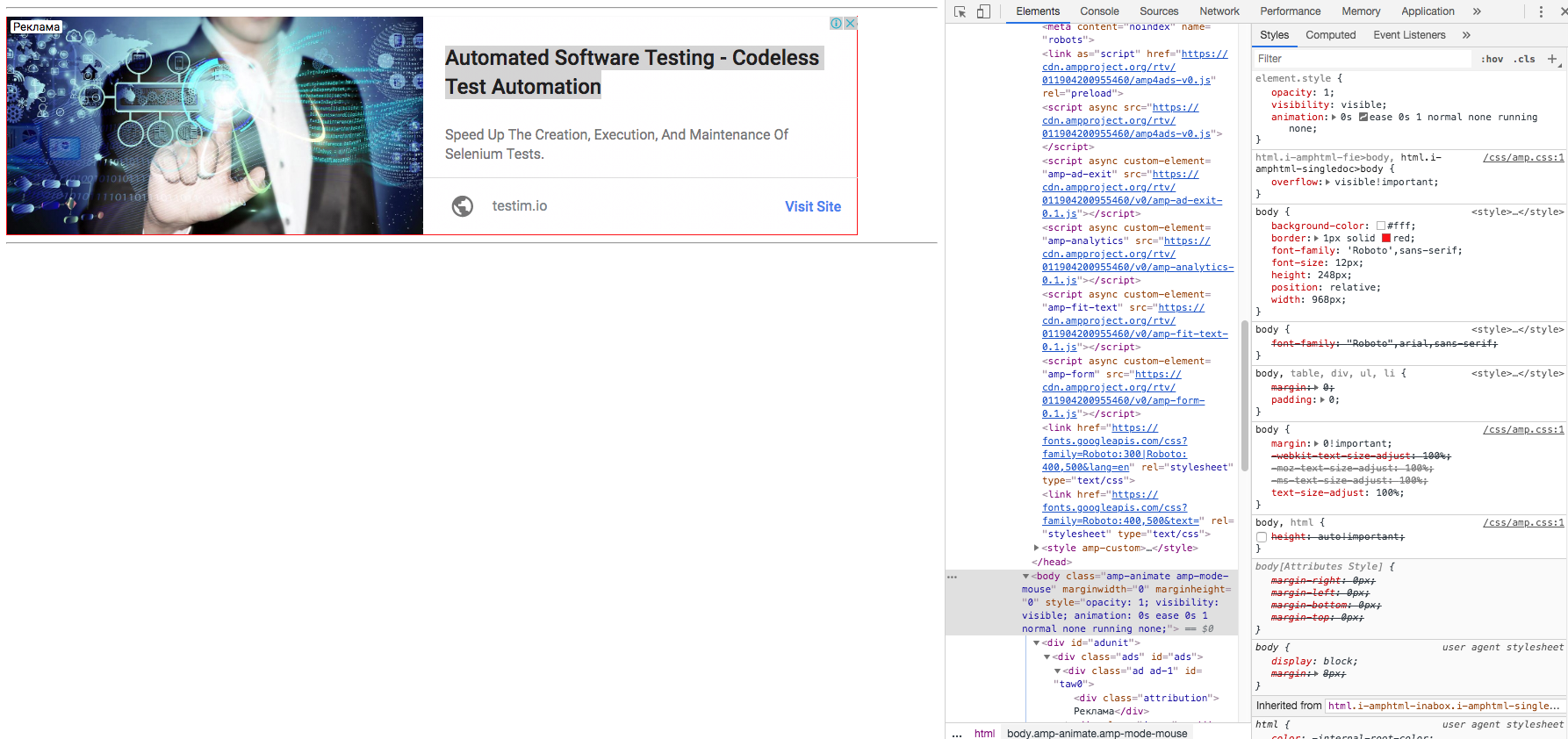This screenshot has width=1568, height=739.
Task: Open the amp-analytics script URL link
Action: click(x=1138, y=261)
